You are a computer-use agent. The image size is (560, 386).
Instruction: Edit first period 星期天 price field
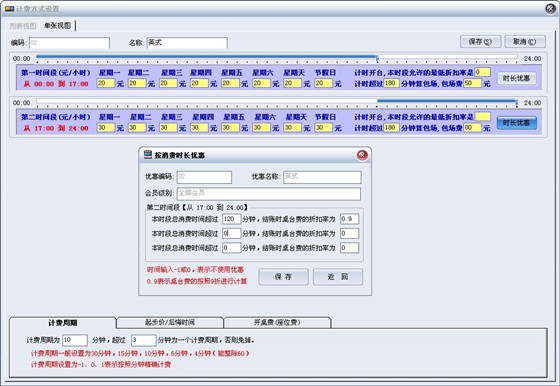292,83
